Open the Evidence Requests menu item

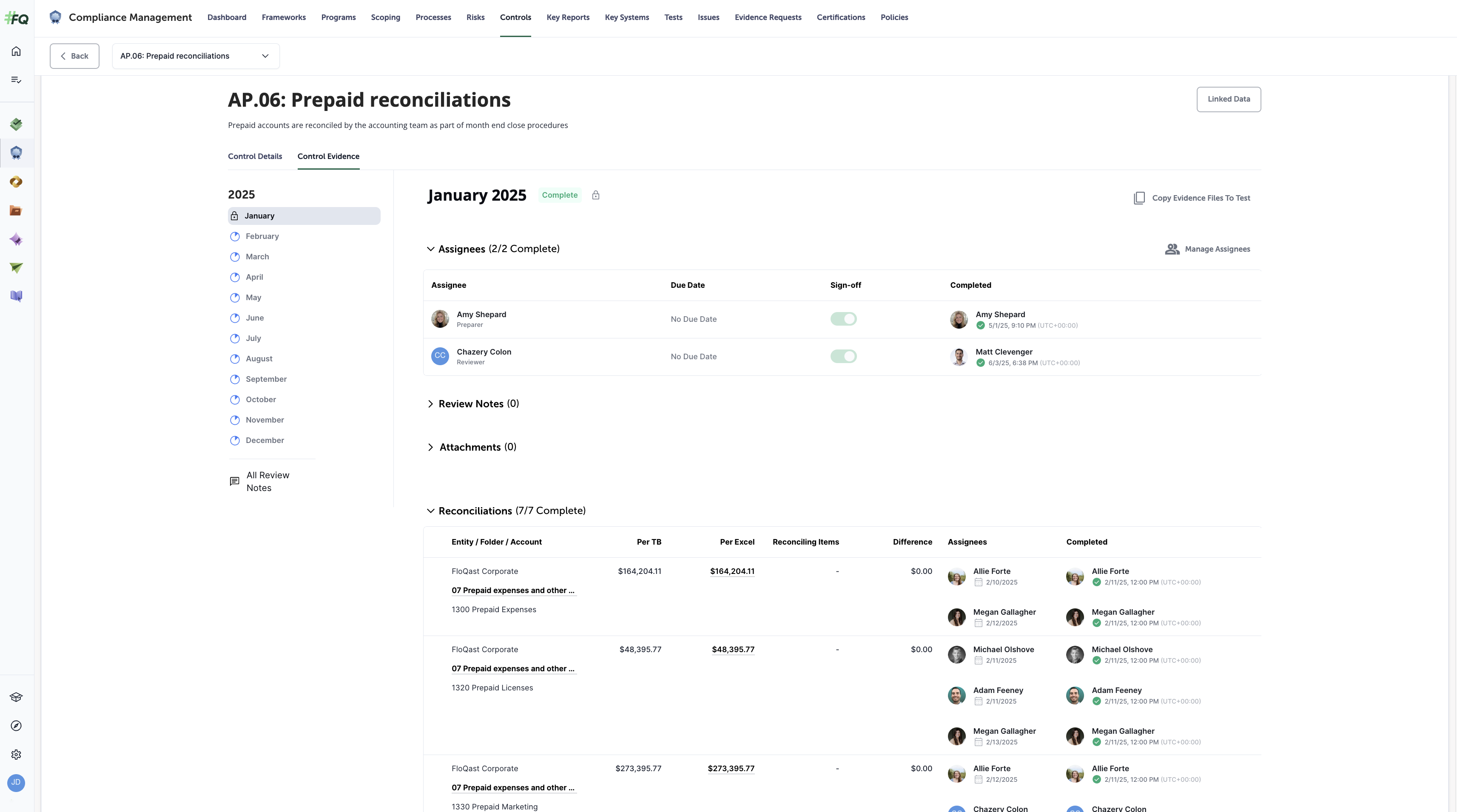pos(768,17)
